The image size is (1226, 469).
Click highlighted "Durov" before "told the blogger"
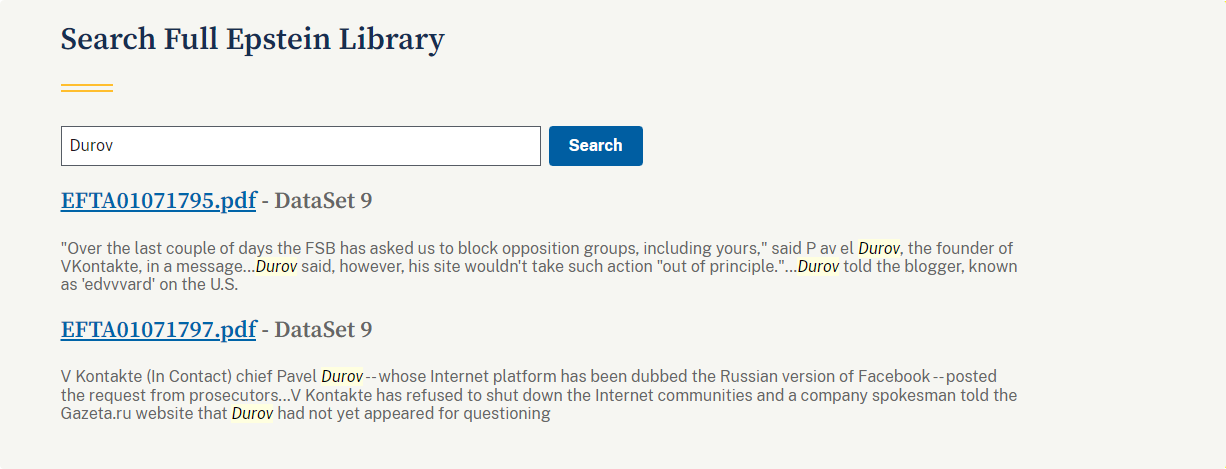pos(818,266)
